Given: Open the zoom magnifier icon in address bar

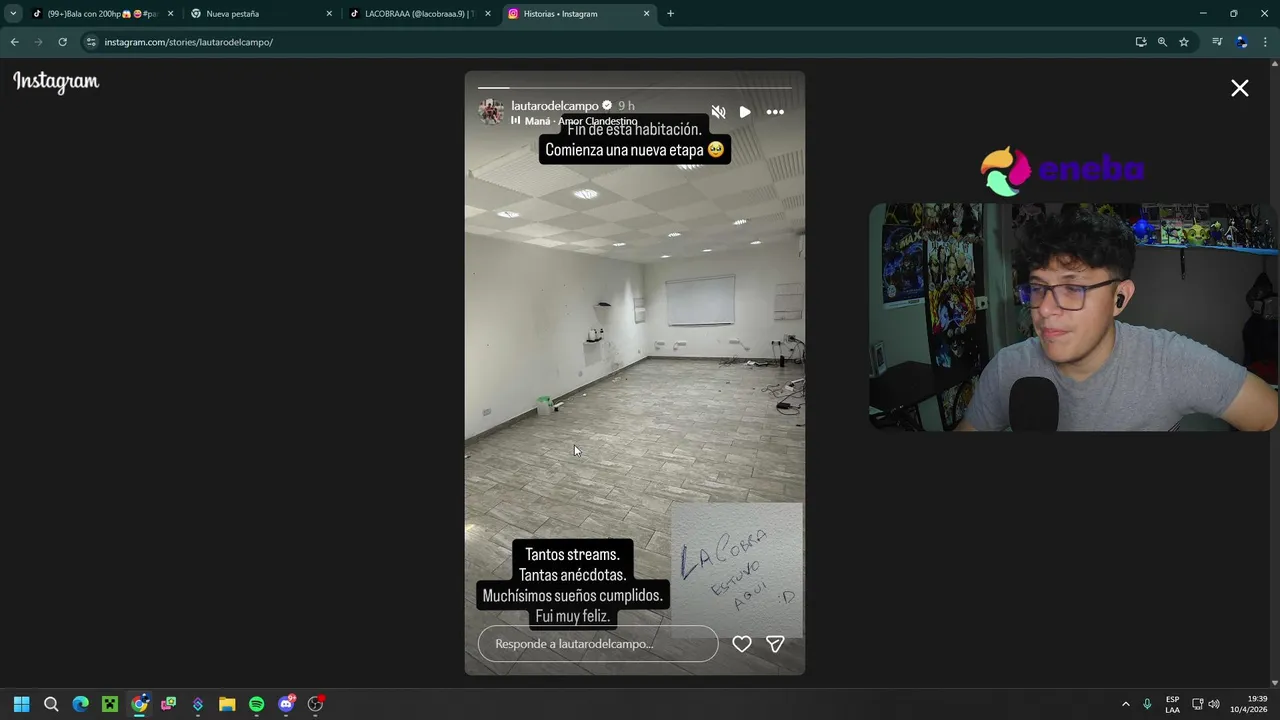Looking at the screenshot, I should [x=1162, y=42].
